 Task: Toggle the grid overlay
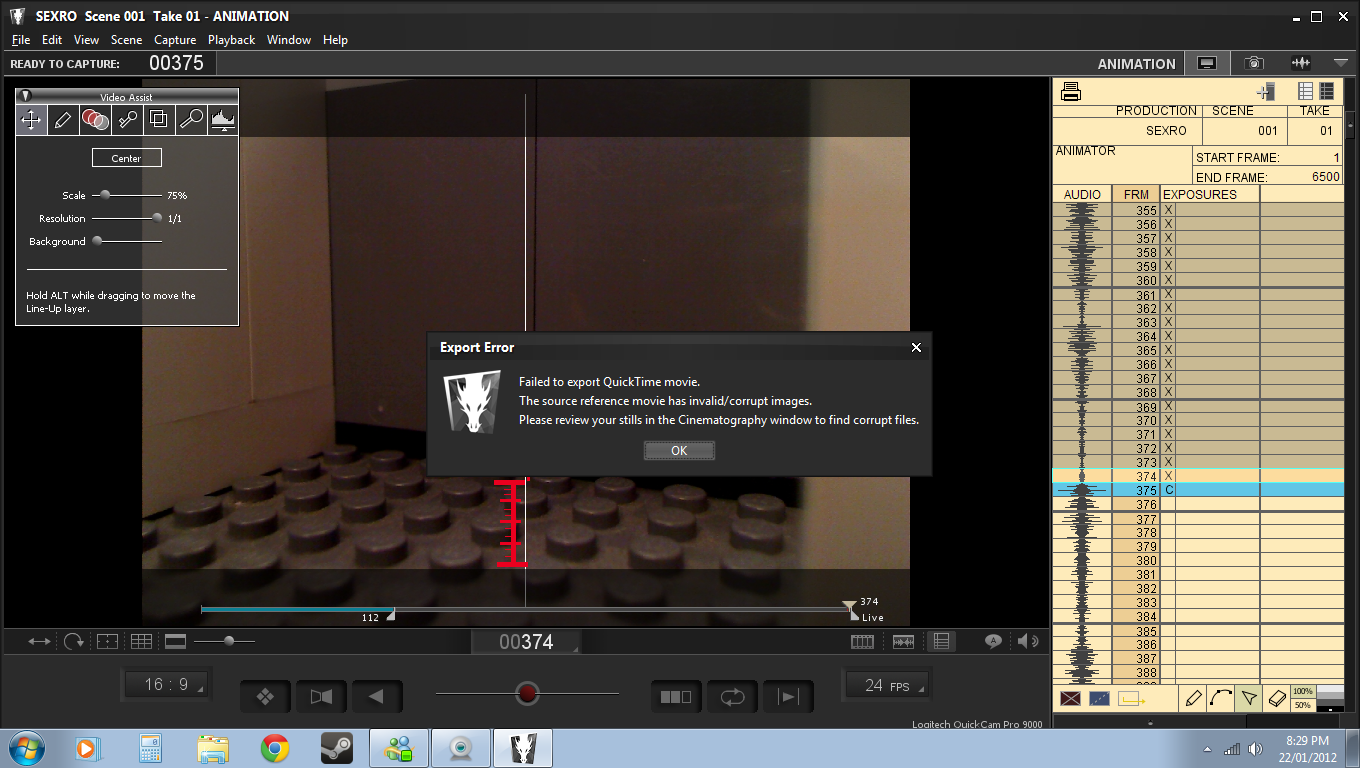(141, 641)
